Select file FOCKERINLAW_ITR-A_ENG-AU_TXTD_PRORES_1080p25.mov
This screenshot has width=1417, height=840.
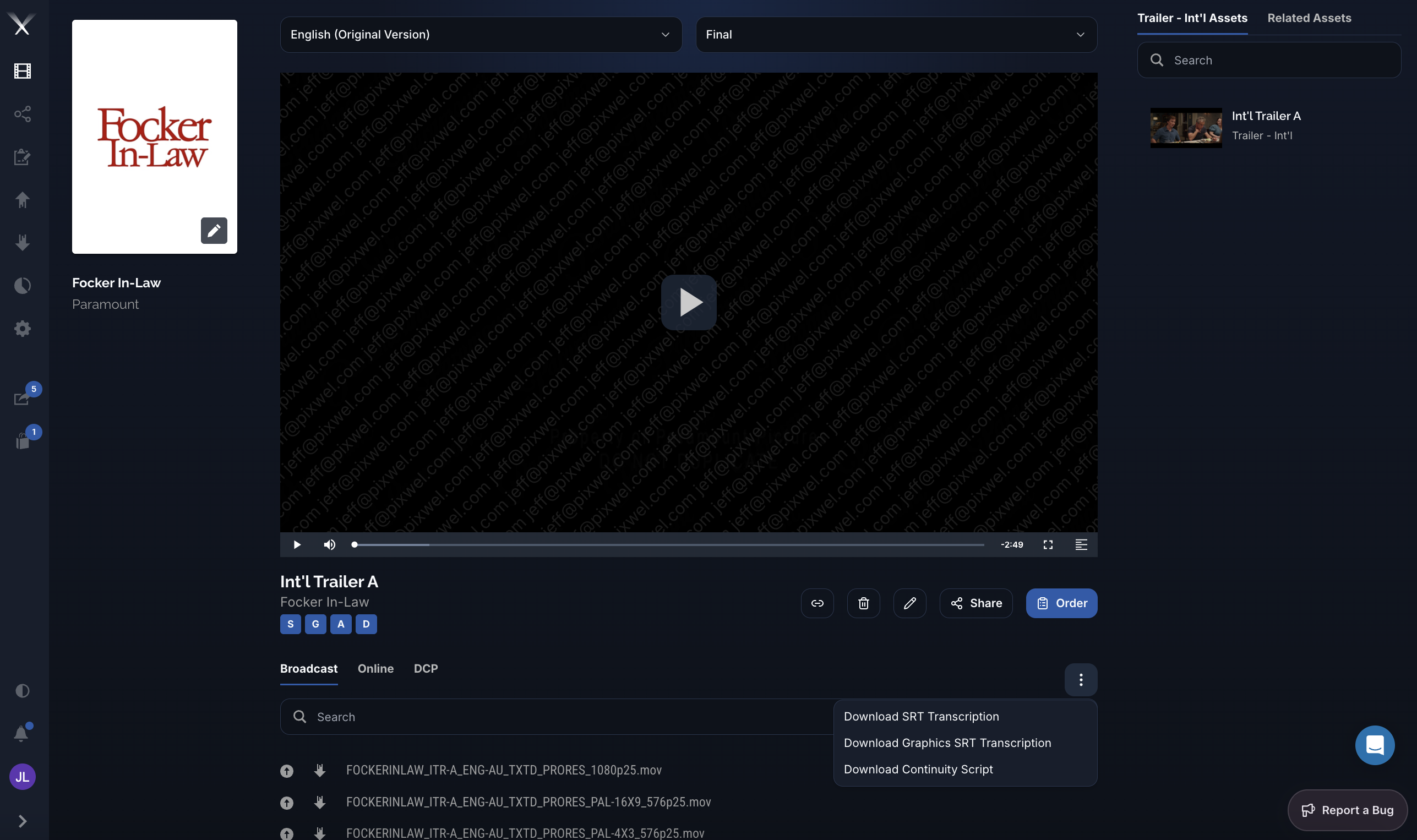tap(504, 771)
